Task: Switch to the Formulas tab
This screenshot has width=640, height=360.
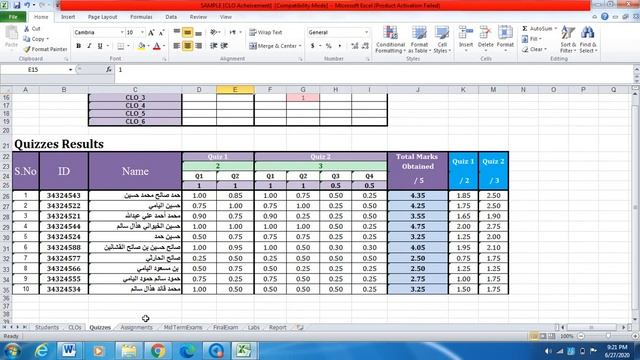Action: pyautogui.click(x=141, y=17)
